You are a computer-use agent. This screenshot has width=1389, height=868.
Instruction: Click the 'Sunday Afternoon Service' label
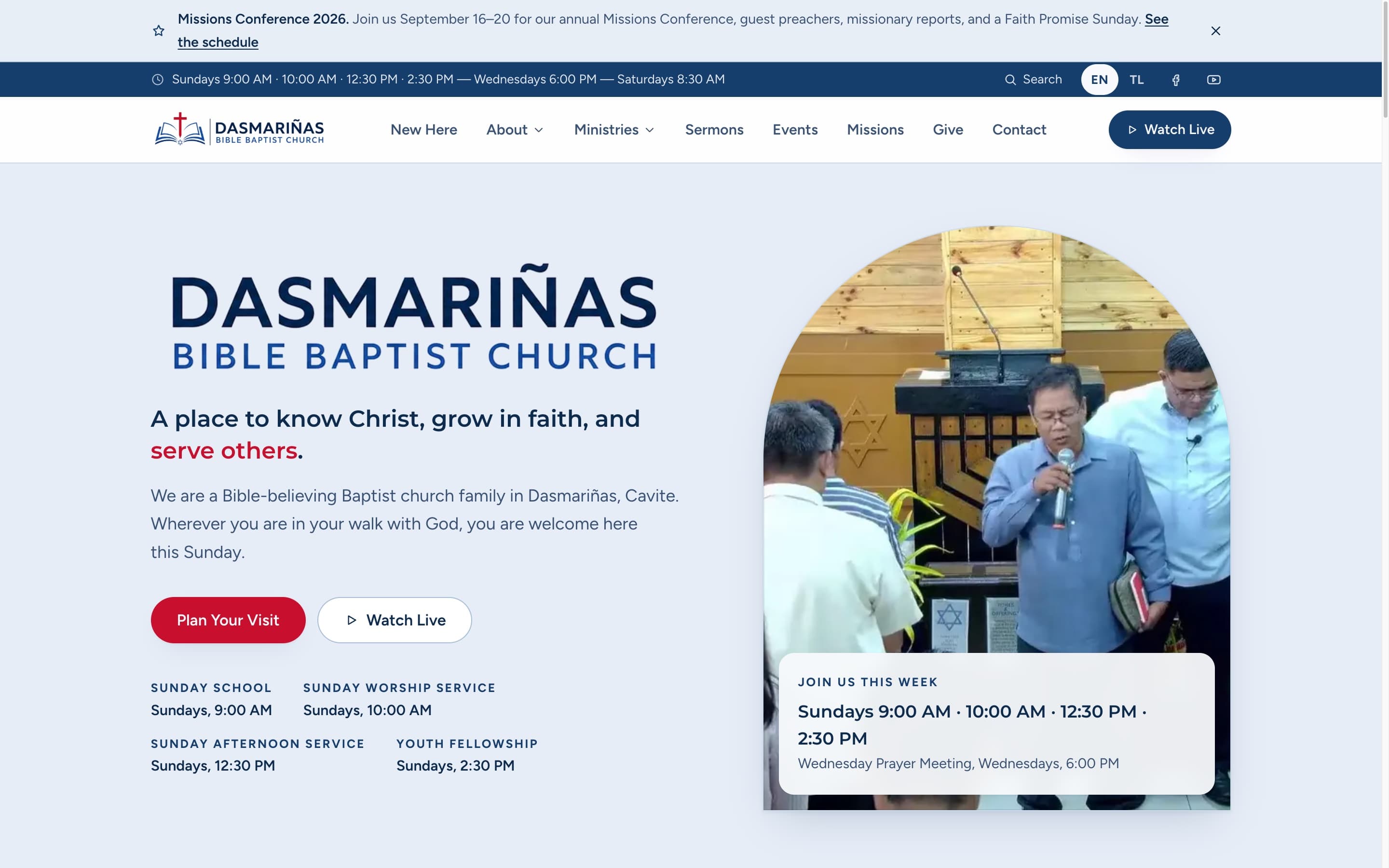point(258,744)
